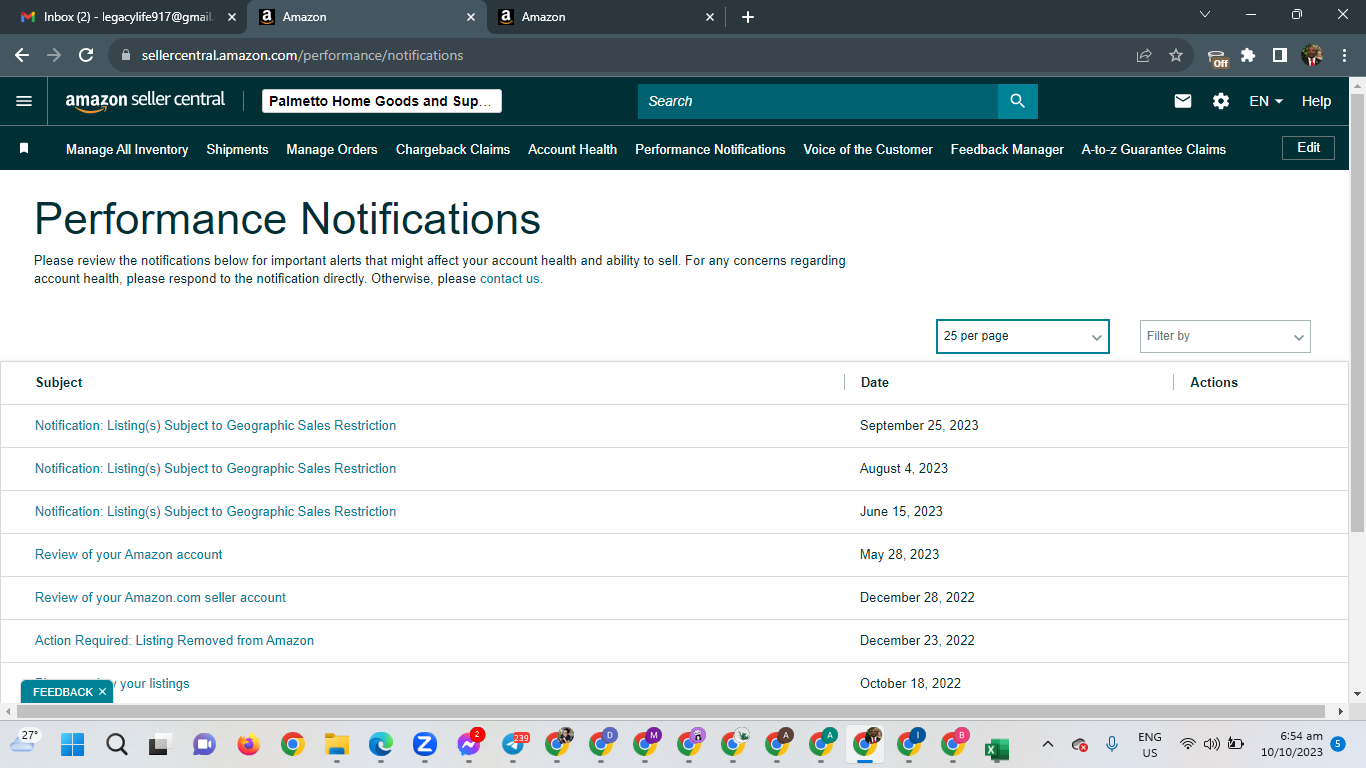
Task: Click the extension icon with the Off badge
Action: pyautogui.click(x=1217, y=57)
